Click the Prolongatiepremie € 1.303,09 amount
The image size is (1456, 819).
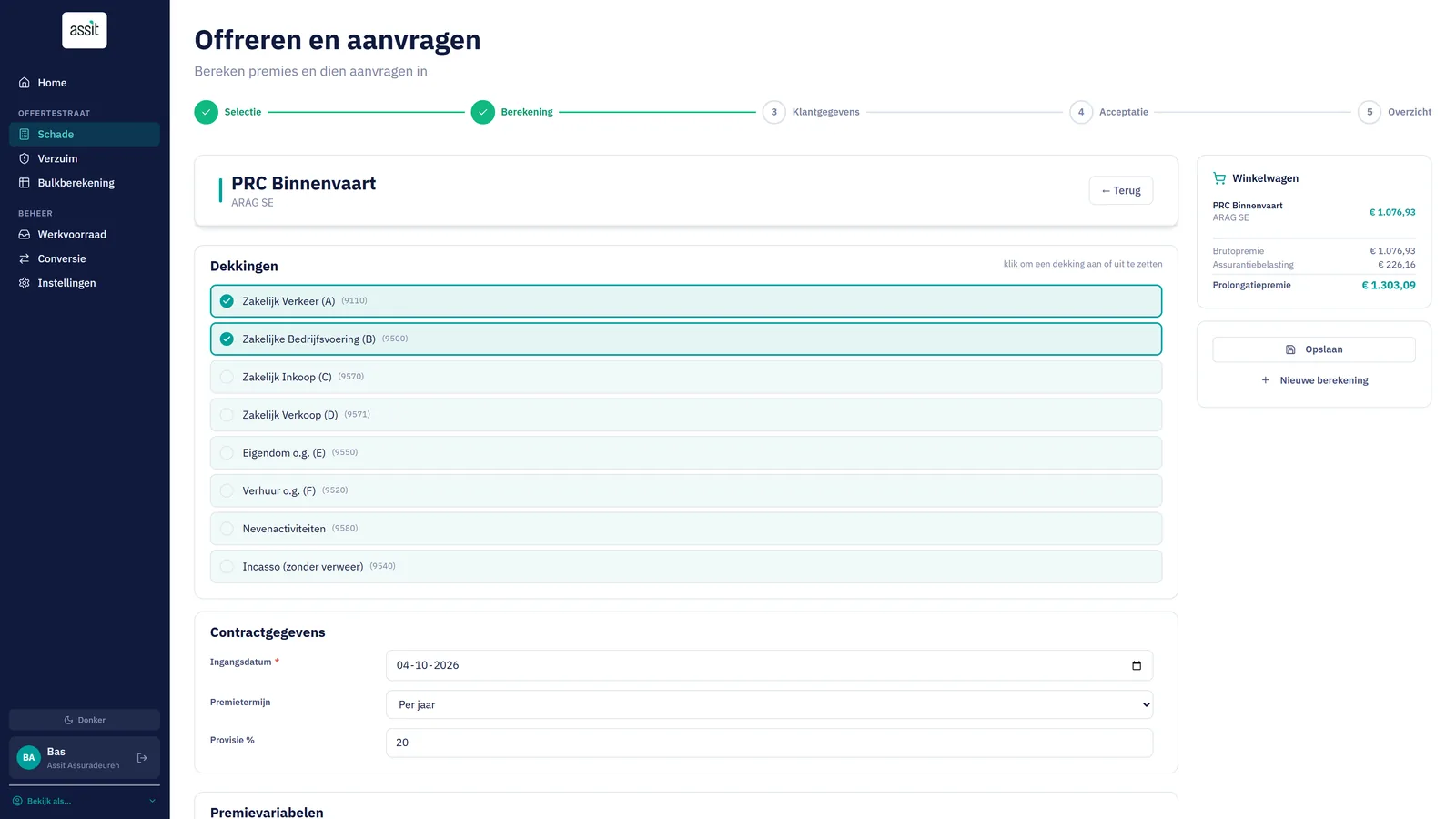click(1389, 286)
